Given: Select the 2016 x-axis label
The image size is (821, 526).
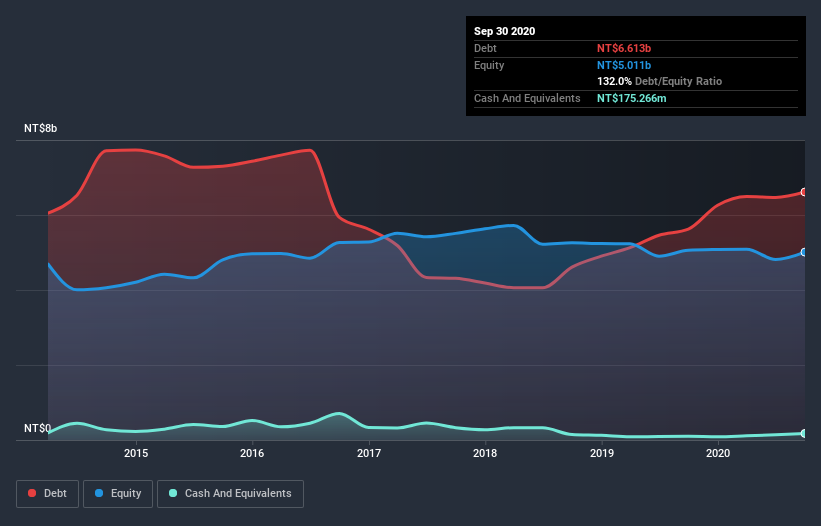Looking at the screenshot, I should click(x=252, y=453).
